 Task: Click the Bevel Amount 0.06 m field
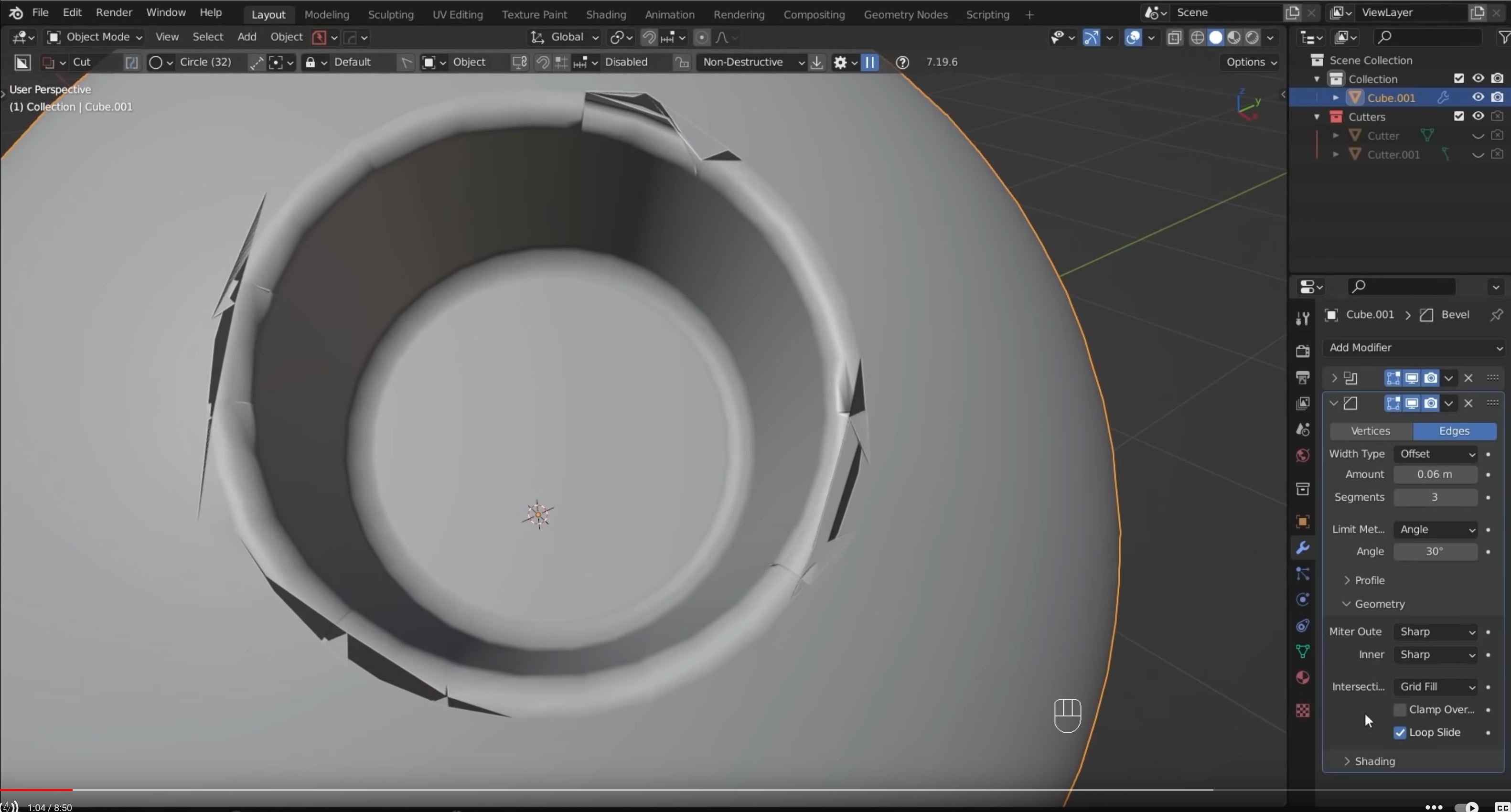[1436, 474]
